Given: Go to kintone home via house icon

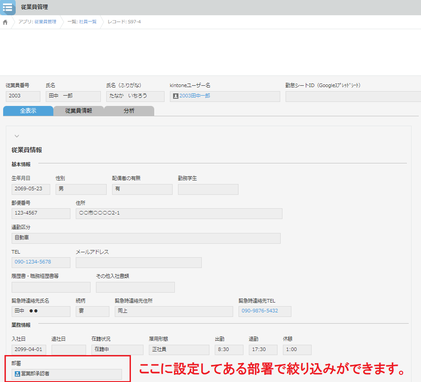Looking at the screenshot, I should tap(5, 22).
